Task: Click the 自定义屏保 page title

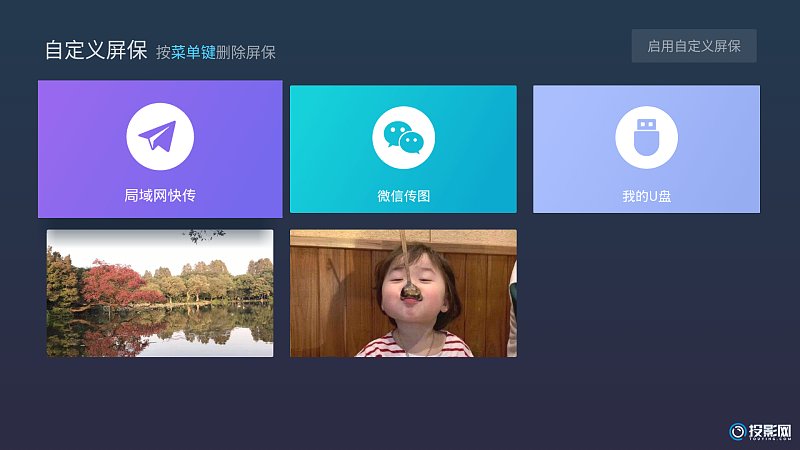Action: (x=96, y=50)
